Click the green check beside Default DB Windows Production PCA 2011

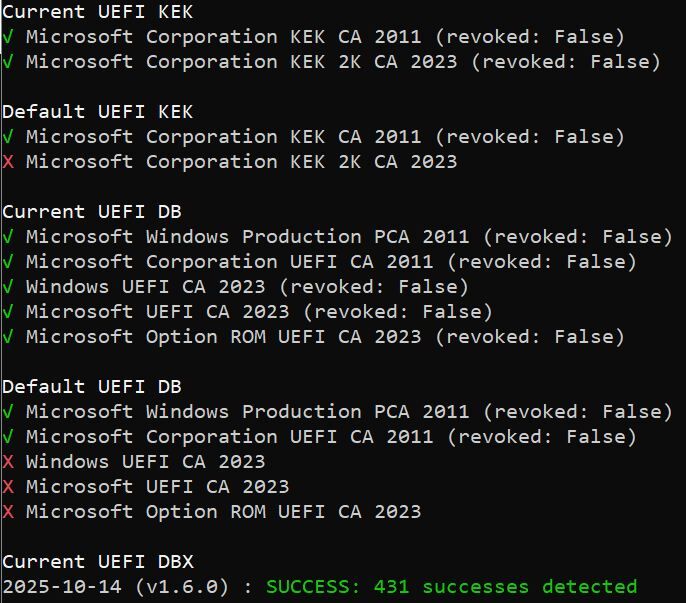[8, 412]
